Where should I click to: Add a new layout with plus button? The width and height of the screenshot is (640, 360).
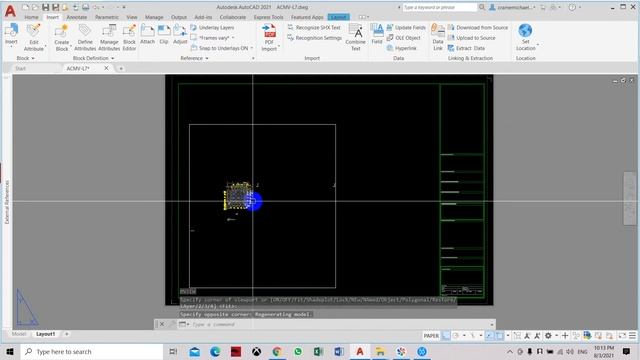[x=67, y=334]
